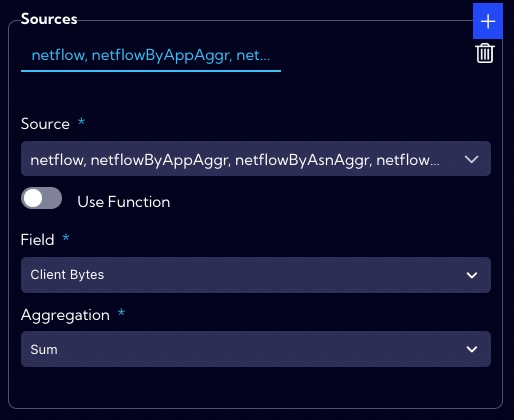Click the required asterisk beside Source
This screenshot has width=514, height=420.
tap(81, 121)
